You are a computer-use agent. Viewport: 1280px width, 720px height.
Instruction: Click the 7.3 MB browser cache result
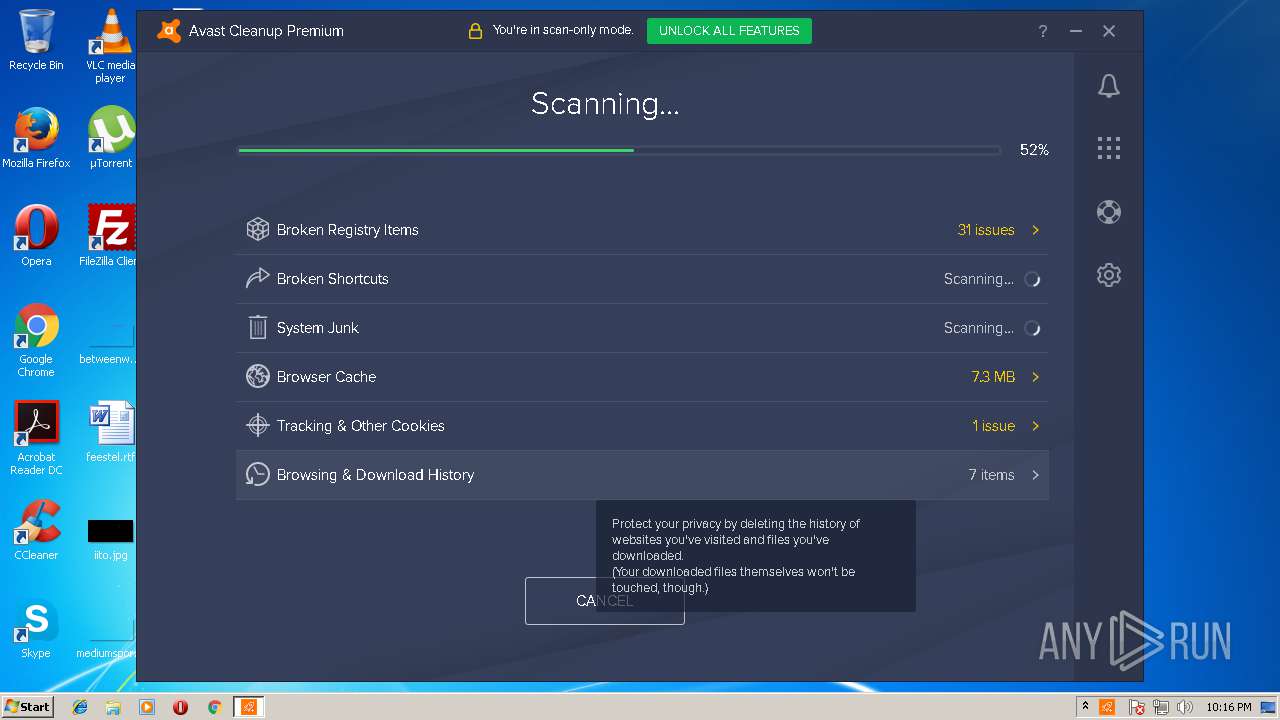993,377
